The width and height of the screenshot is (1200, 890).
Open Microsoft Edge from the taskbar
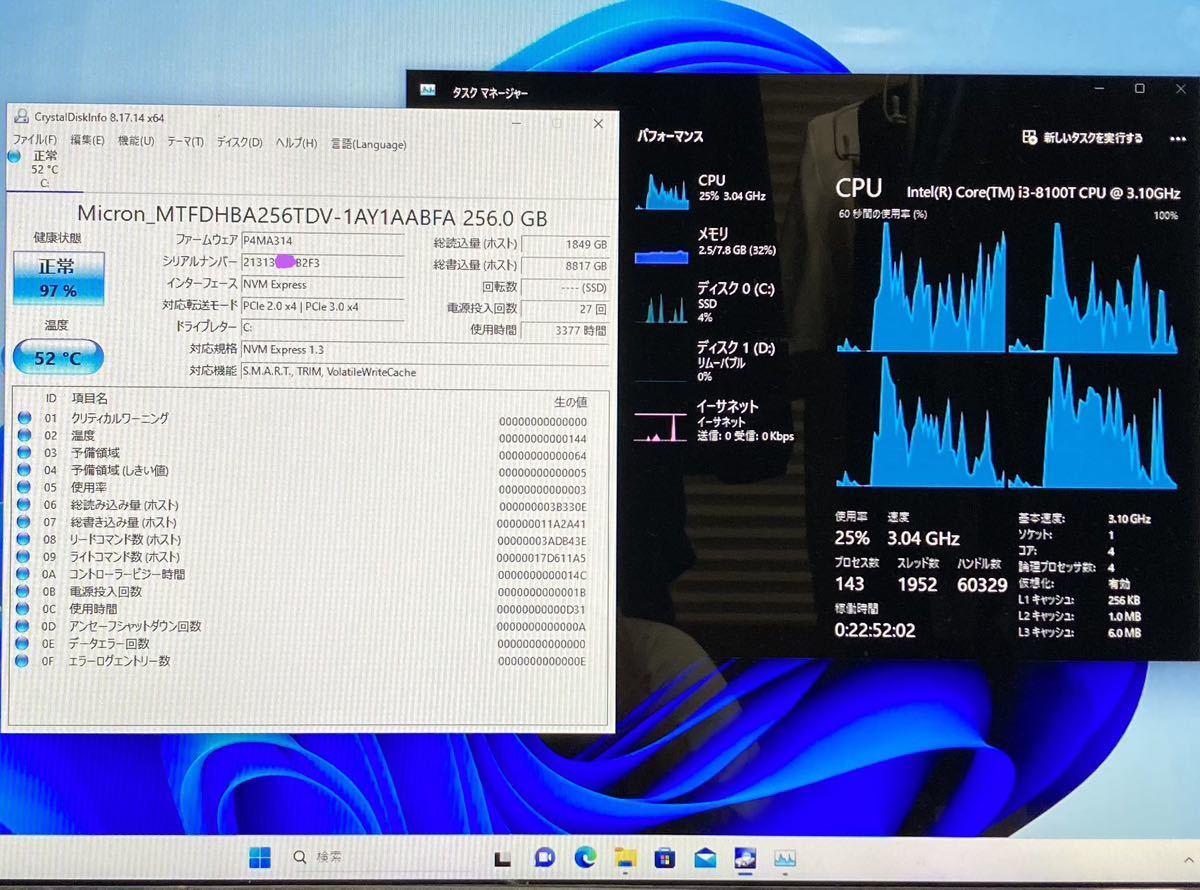tap(585, 857)
